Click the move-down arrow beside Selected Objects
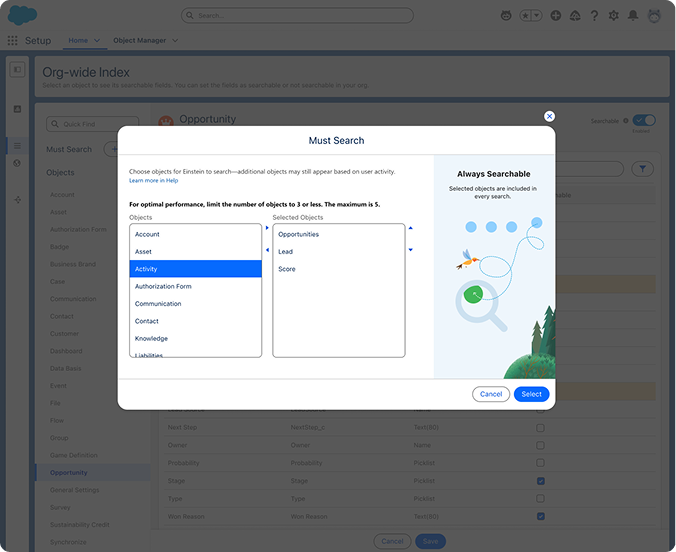The image size is (676, 552). pos(410,251)
